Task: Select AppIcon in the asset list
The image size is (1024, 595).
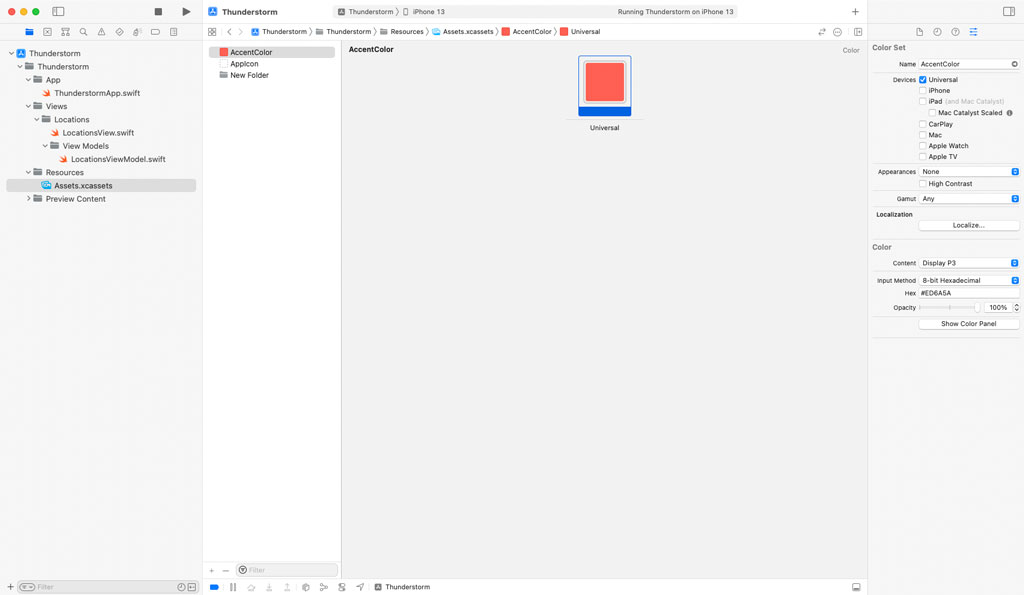Action: click(244, 64)
